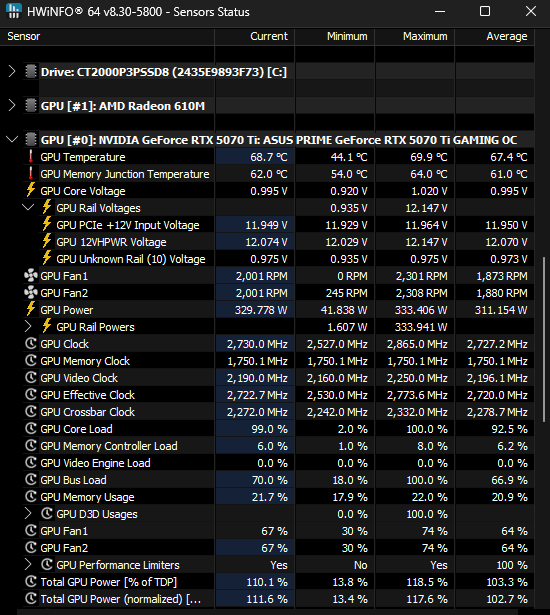The height and width of the screenshot is (615, 550).
Task: Click the vertical scrollbar thumb of sensor list
Action: pos(544,339)
